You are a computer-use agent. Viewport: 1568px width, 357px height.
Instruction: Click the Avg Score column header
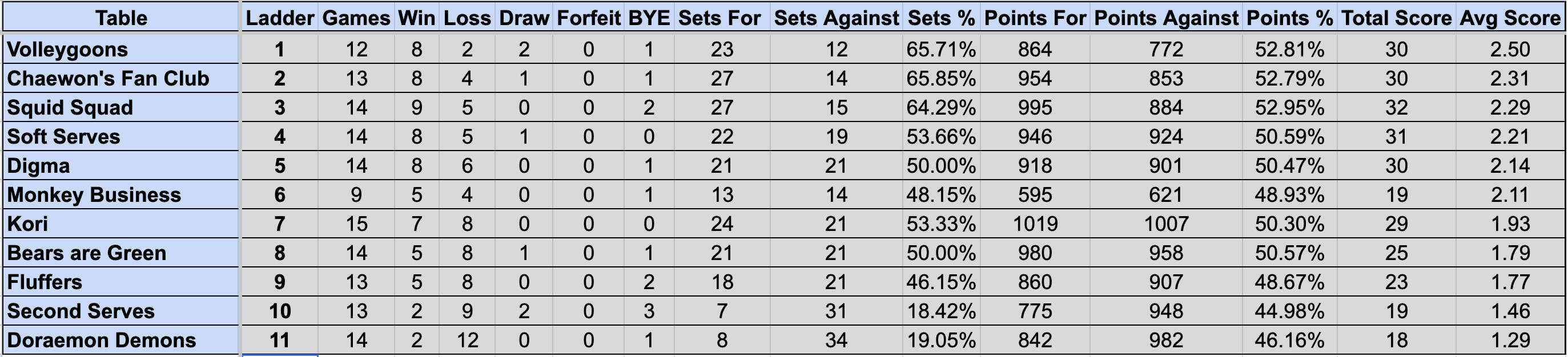pyautogui.click(x=1510, y=18)
